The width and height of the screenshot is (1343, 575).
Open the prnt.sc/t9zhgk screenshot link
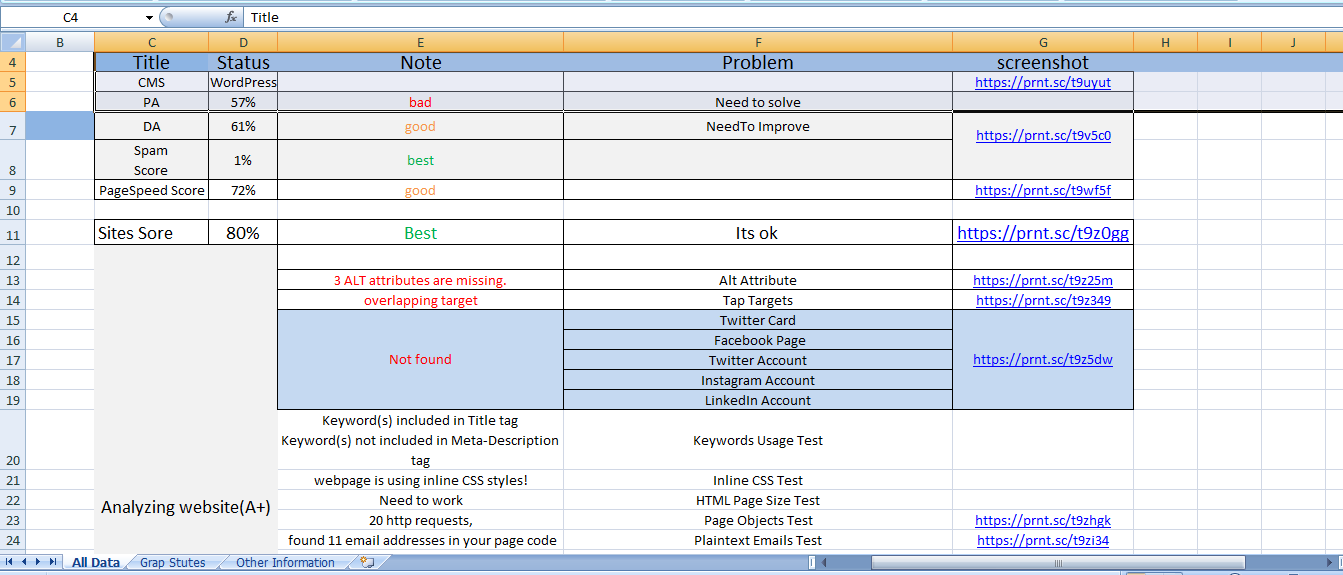point(1043,520)
